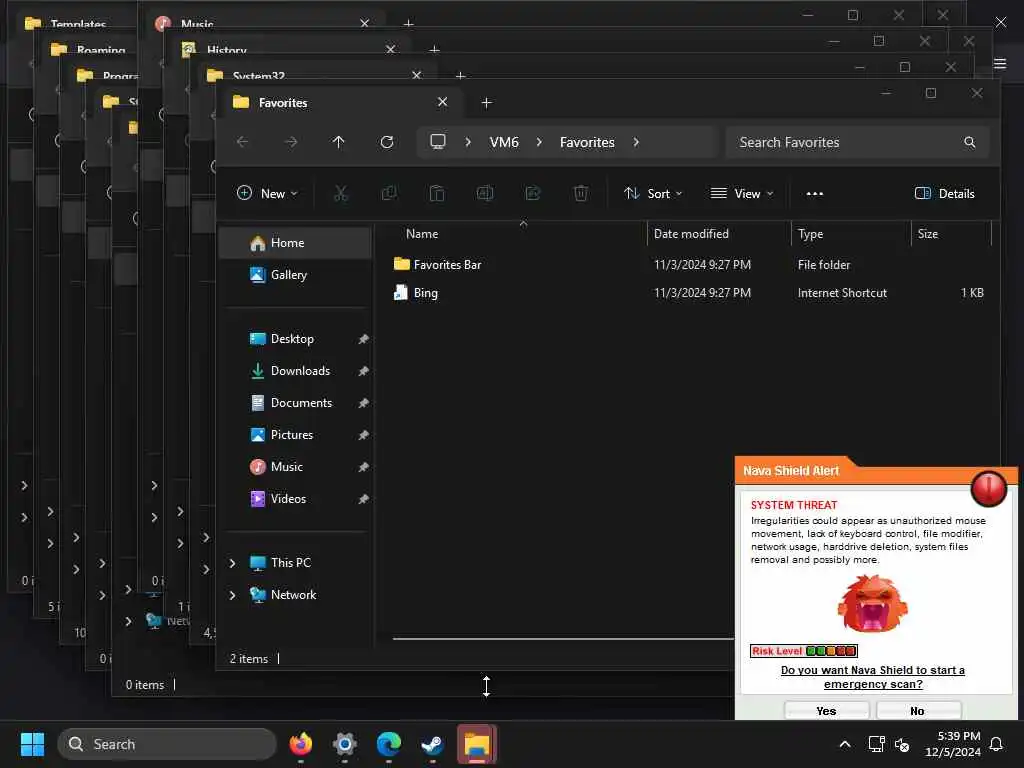This screenshot has width=1024, height=768.
Task: Click the Paste clipboard icon
Action: click(437, 193)
